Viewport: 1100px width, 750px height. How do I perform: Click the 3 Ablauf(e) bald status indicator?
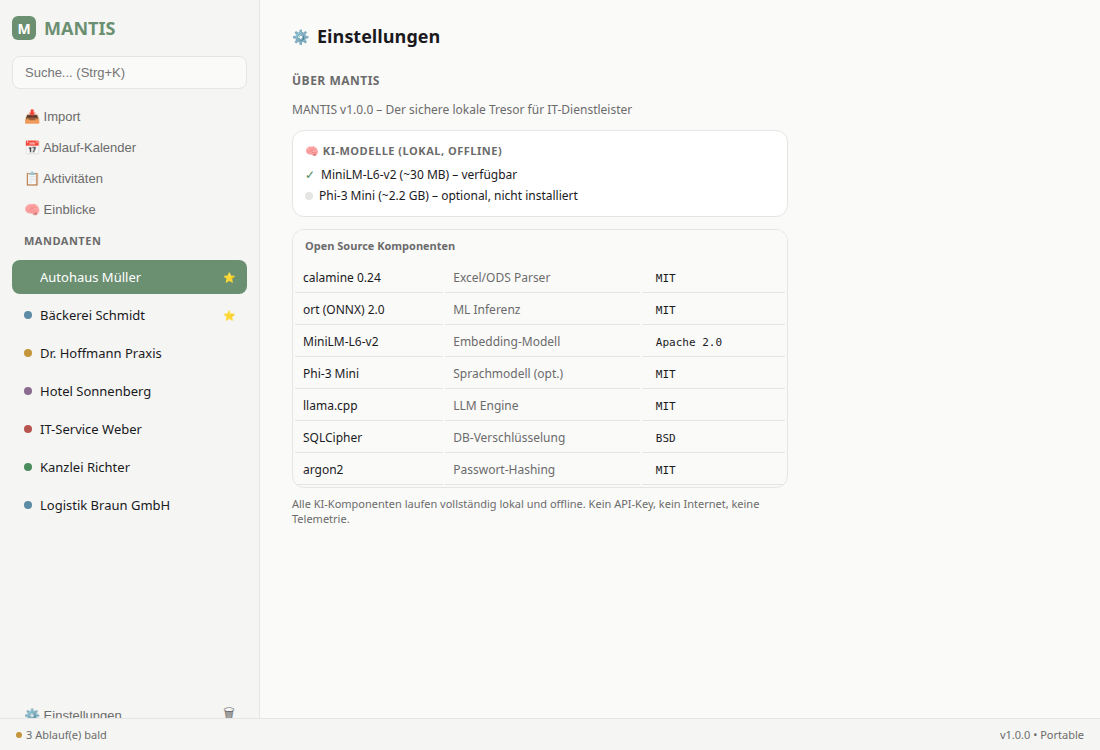62,735
